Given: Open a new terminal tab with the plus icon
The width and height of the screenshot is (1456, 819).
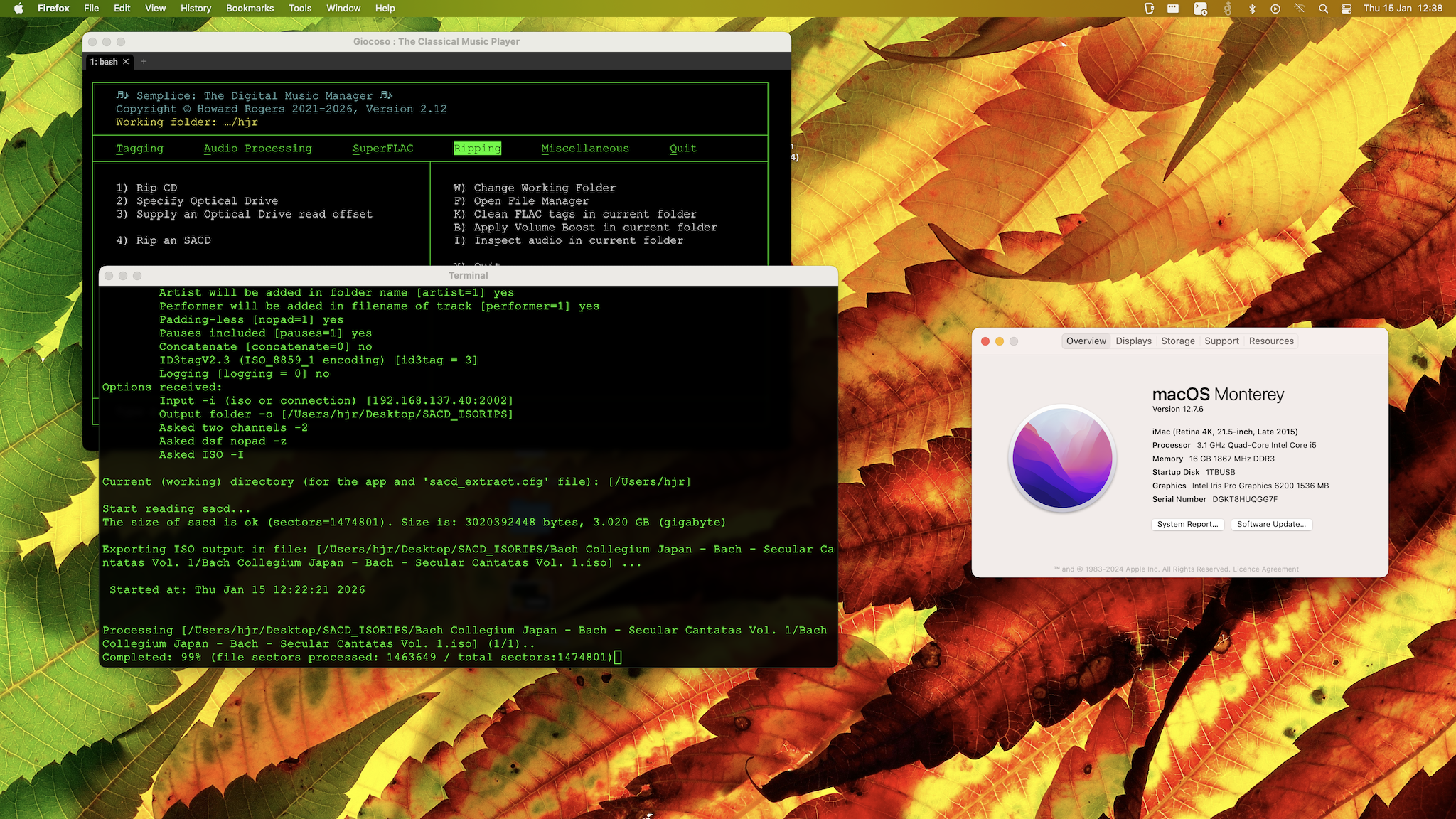Looking at the screenshot, I should pyautogui.click(x=143, y=62).
